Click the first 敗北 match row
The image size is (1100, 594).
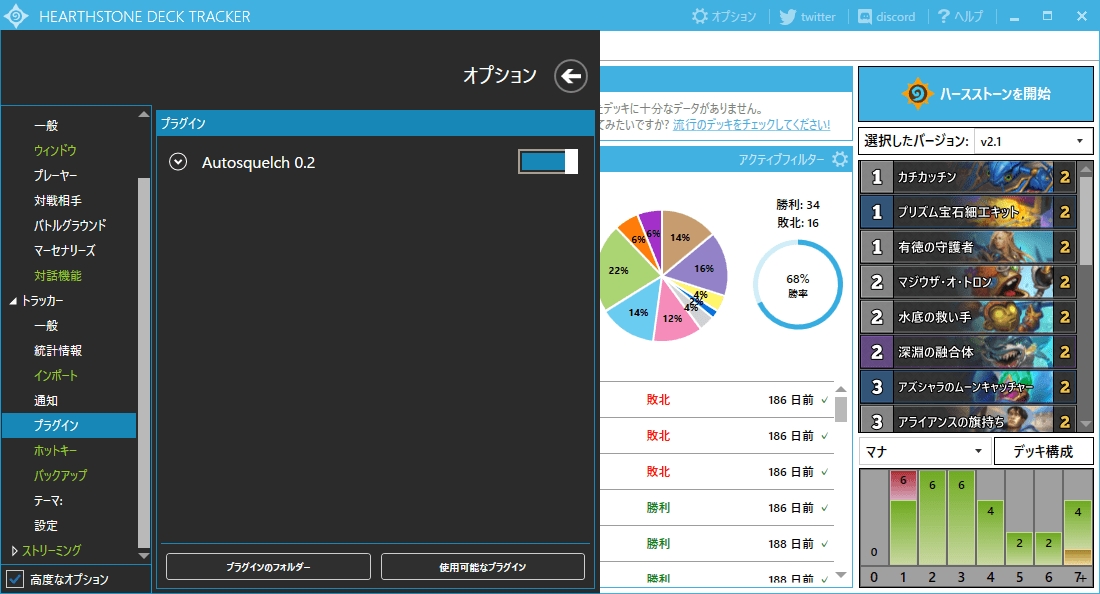tap(716, 400)
